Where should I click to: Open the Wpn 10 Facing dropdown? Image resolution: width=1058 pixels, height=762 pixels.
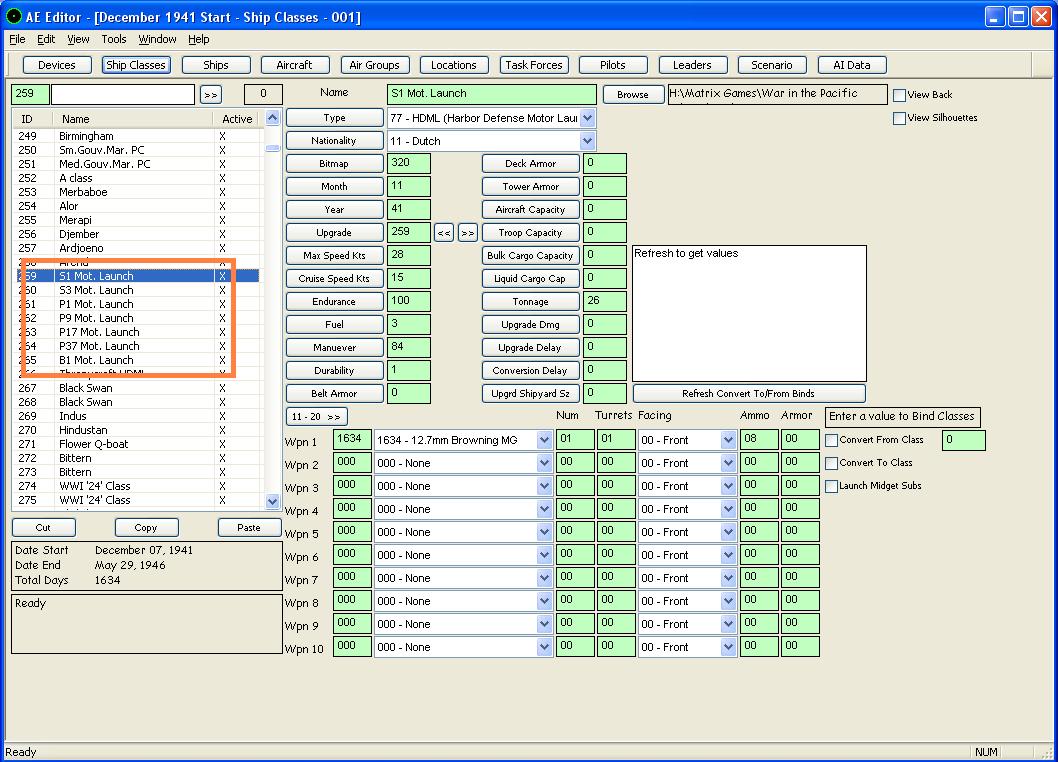[x=728, y=647]
